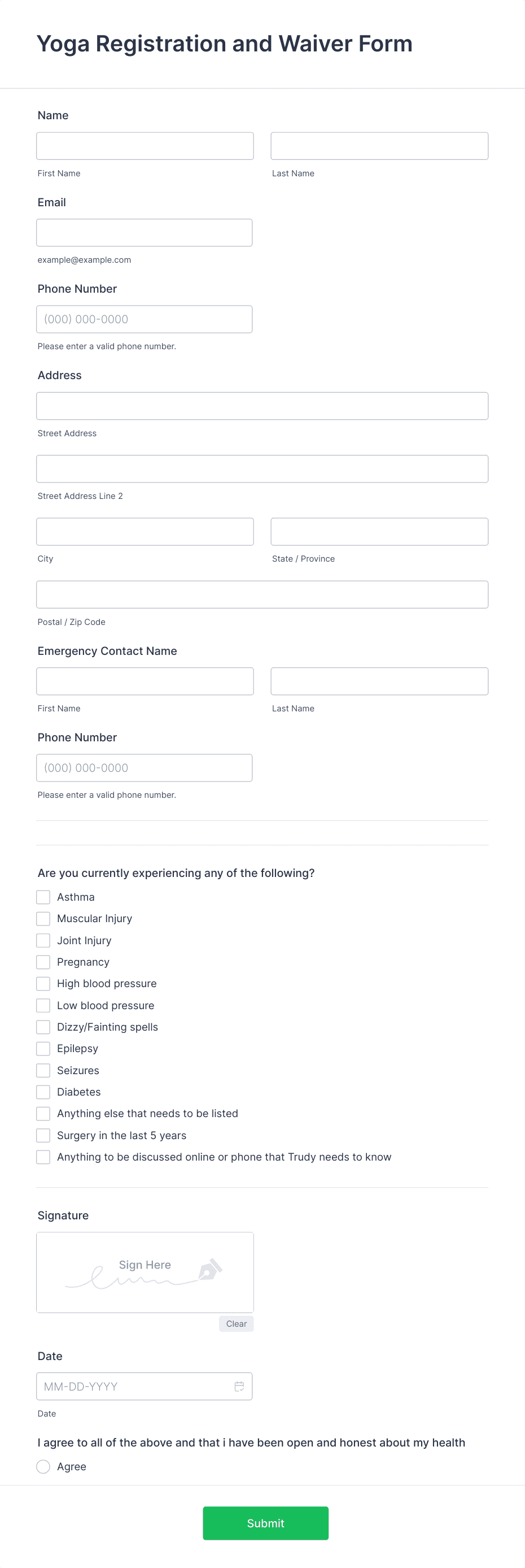Image resolution: width=525 pixels, height=1568 pixels.
Task: Check the Epilepsy checkbox
Action: (x=42, y=1048)
